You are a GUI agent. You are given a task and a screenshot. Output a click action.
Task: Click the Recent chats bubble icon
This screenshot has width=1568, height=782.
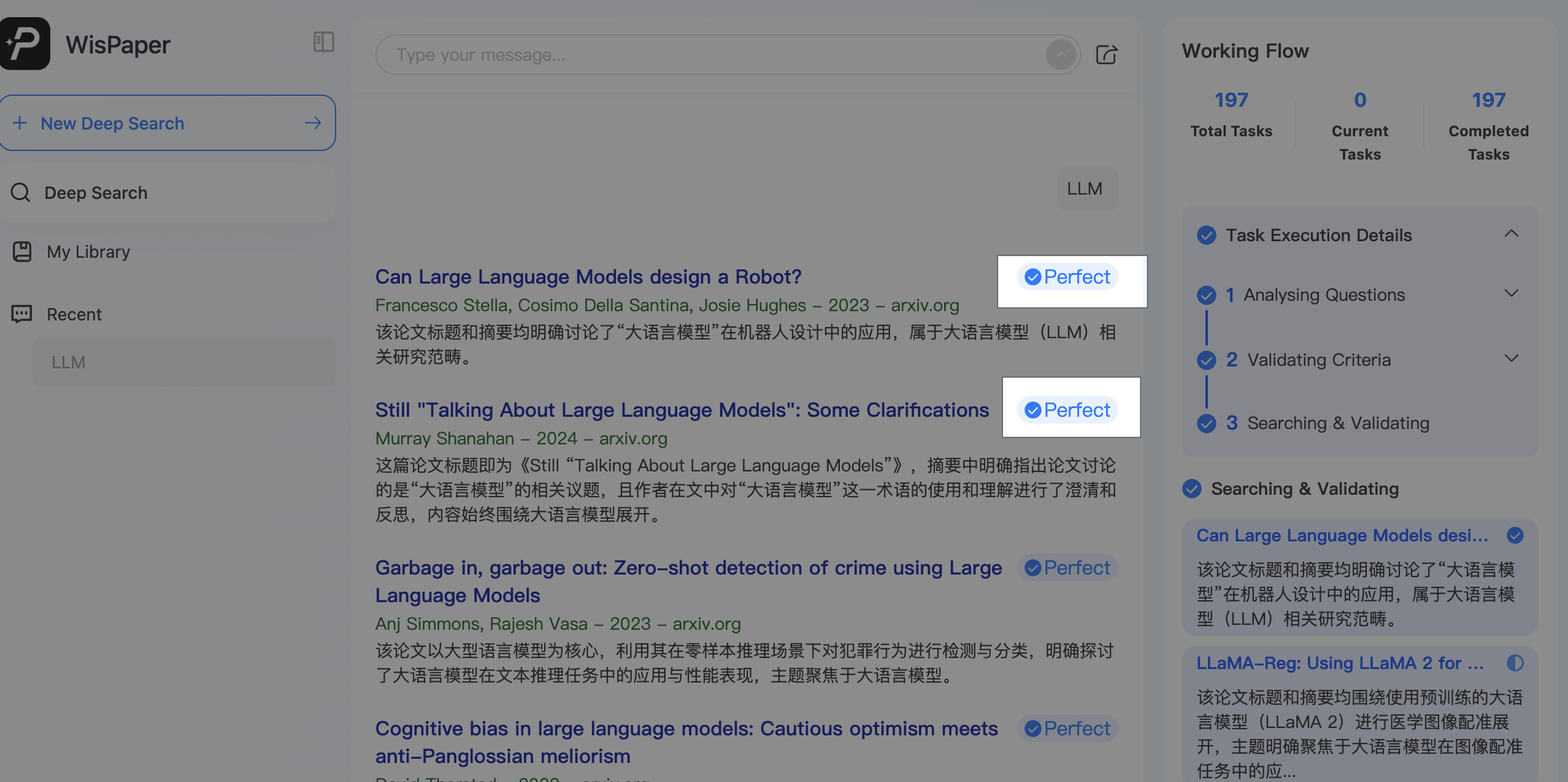pos(21,314)
